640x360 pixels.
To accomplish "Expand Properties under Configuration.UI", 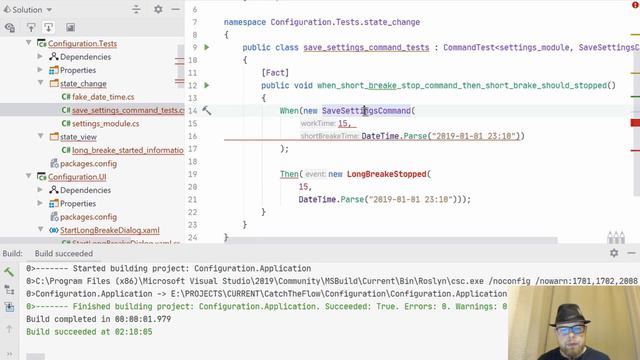I will [x=40, y=203].
